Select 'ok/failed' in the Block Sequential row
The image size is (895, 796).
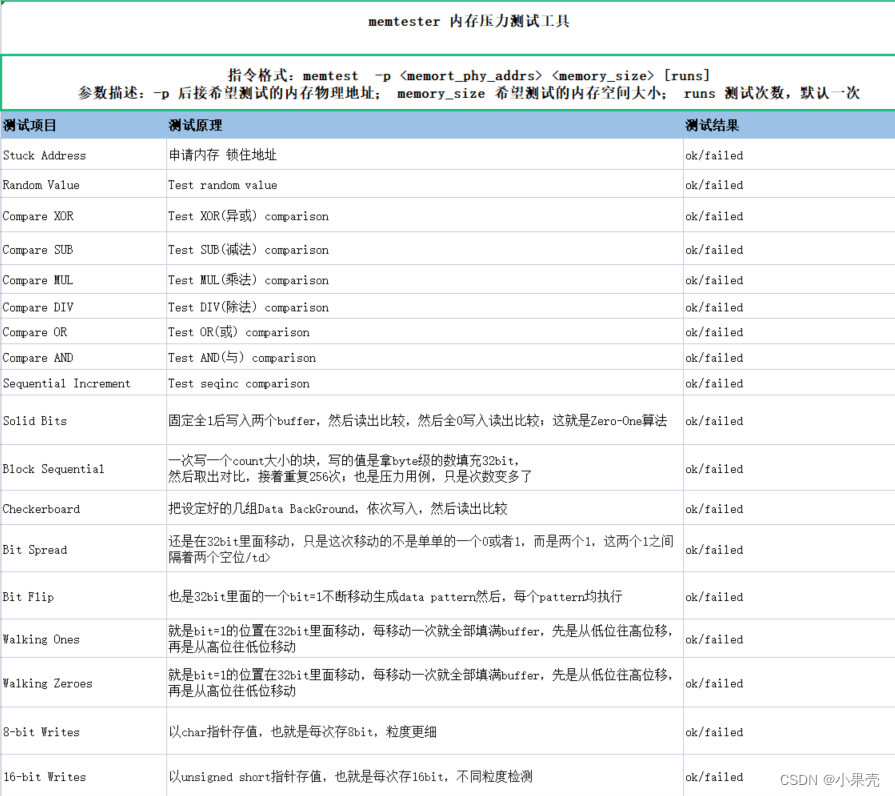click(x=714, y=469)
